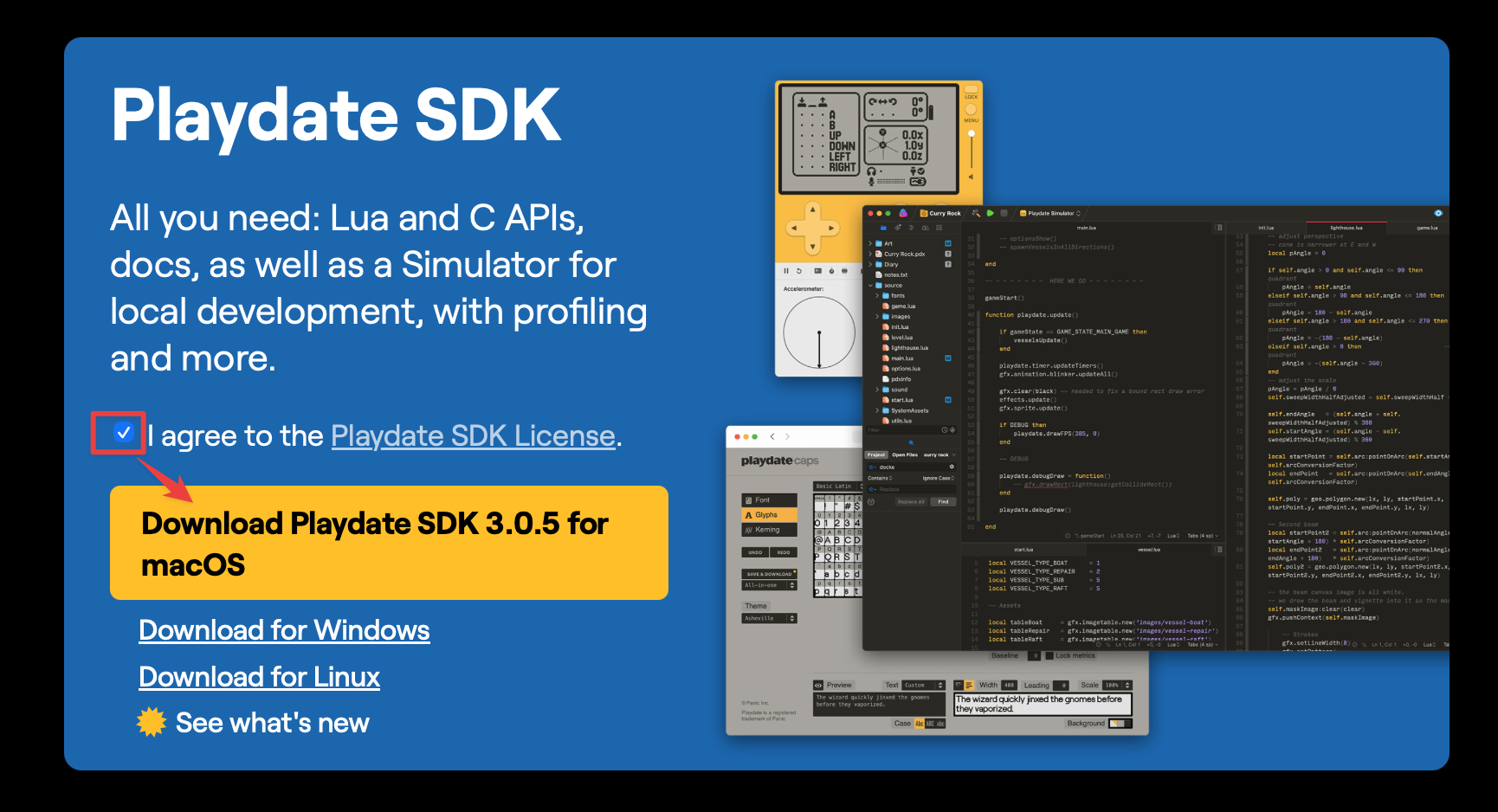Viewport: 1498px width, 812px height.
Task: Select the lowercase abc case option
Action: 939,724
